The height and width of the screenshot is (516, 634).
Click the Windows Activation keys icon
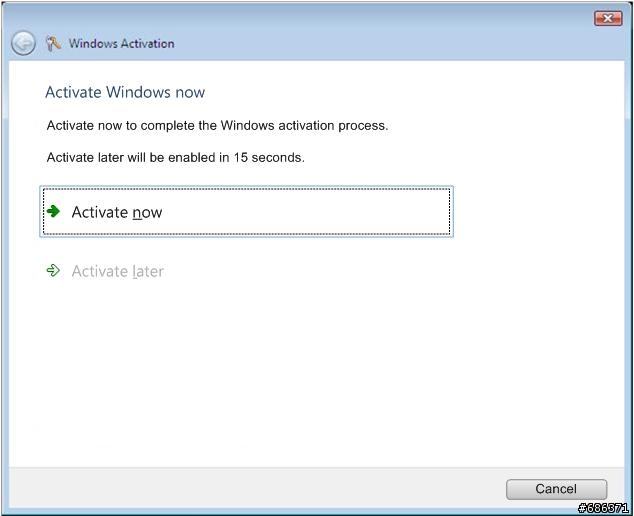(53, 43)
